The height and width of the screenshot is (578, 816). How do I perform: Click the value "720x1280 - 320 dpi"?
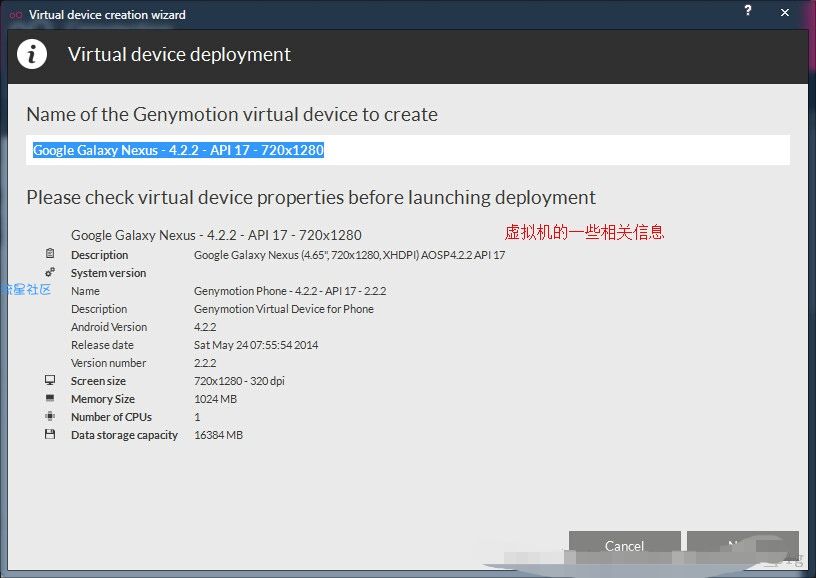(x=239, y=381)
